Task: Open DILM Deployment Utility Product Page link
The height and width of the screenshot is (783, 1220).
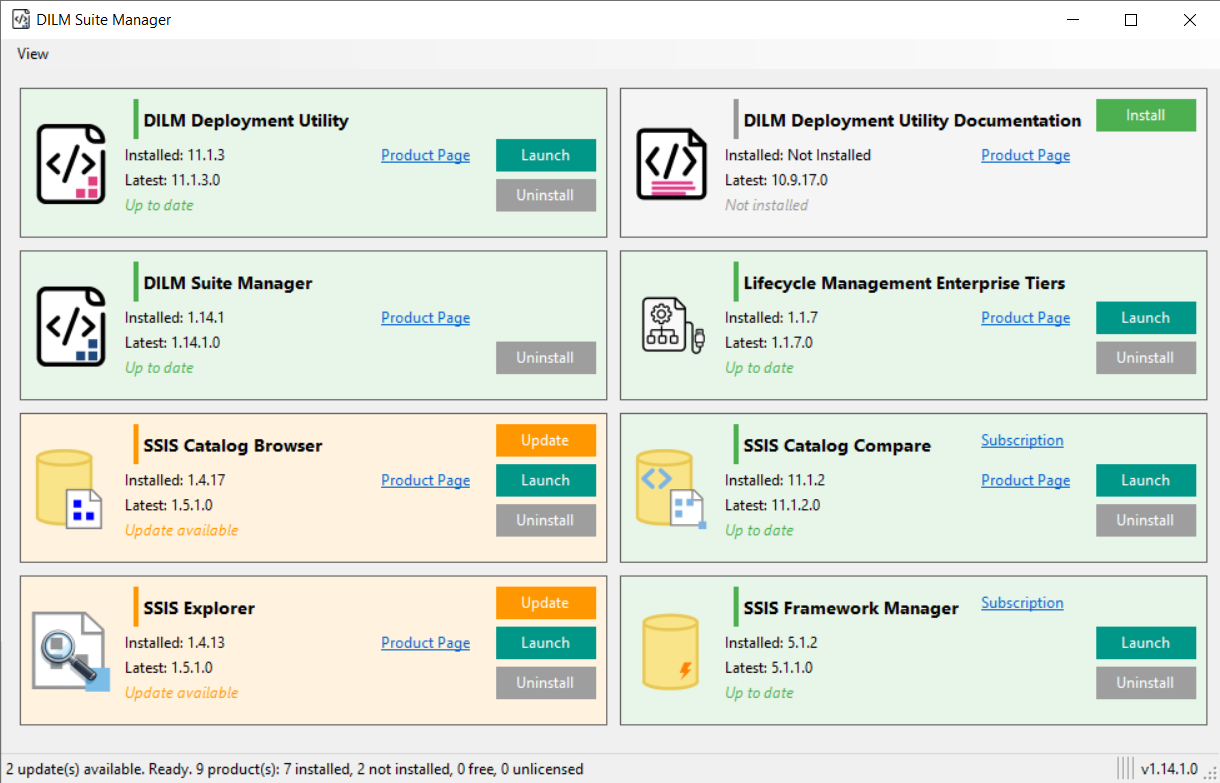Action: pos(426,155)
